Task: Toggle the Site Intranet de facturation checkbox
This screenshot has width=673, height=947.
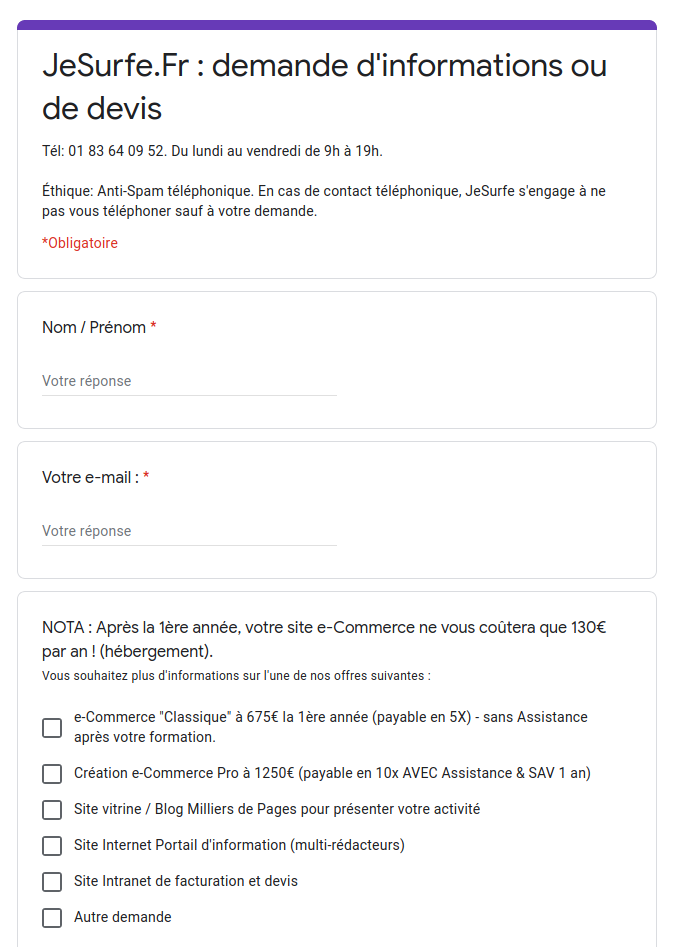Action: [x=52, y=882]
